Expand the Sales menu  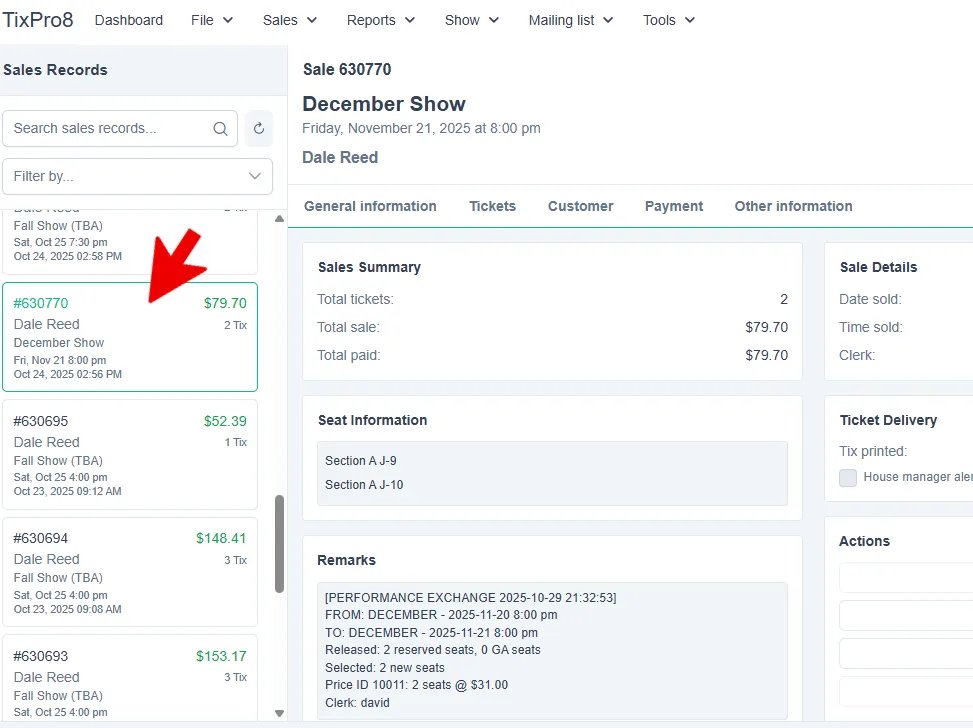click(290, 20)
